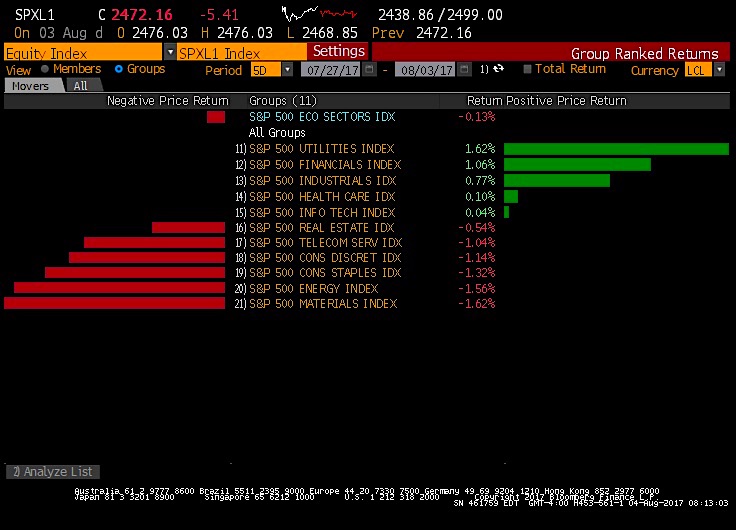
Task: Click the -0.13% ECO Sectors return value
Action: click(476, 116)
